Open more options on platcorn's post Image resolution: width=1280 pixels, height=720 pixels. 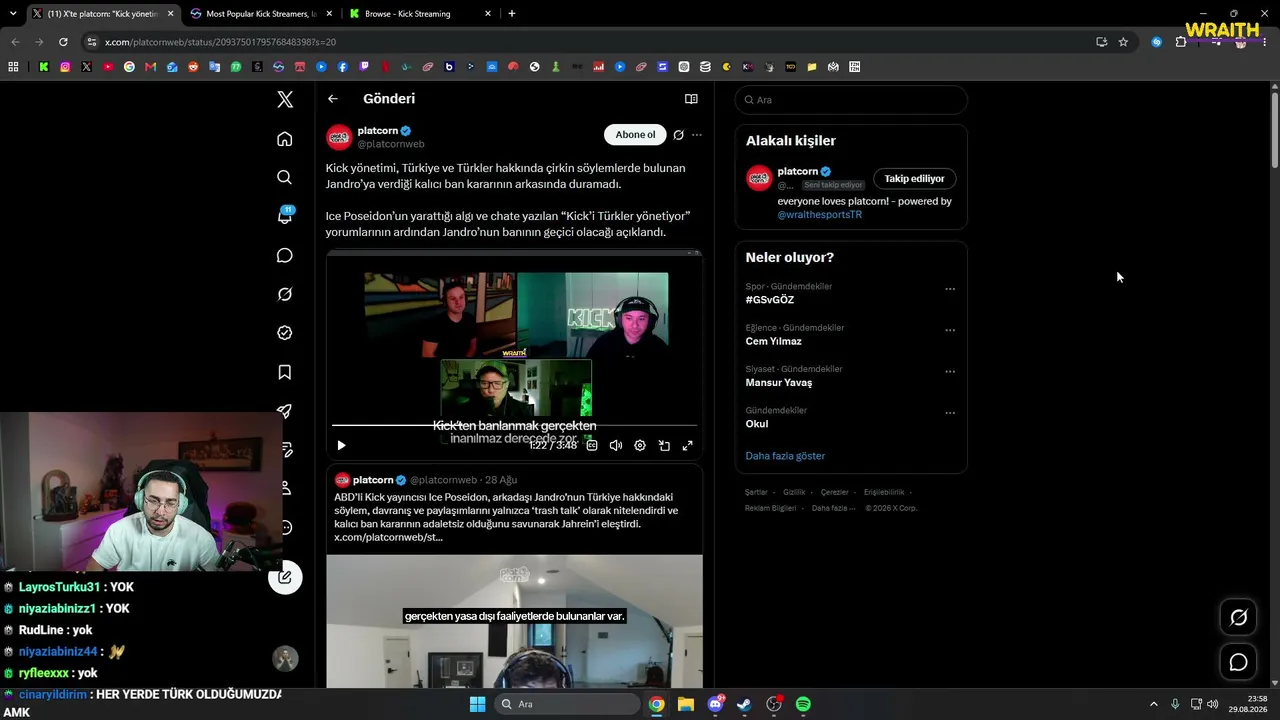point(697,135)
